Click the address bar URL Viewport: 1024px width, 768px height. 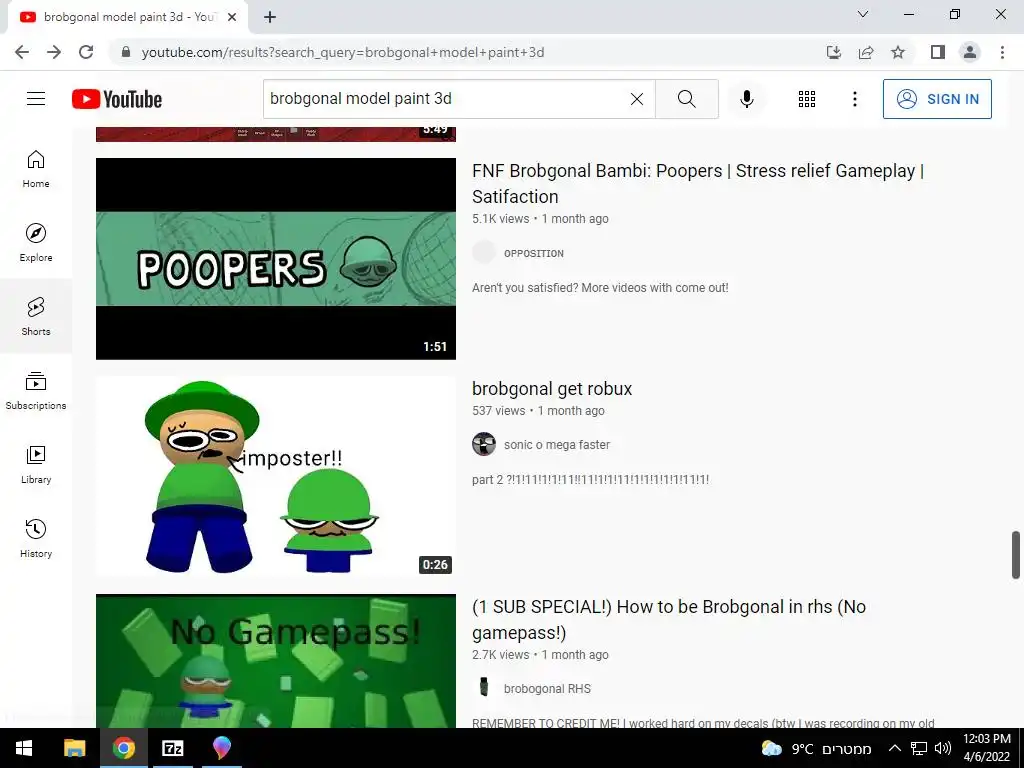click(x=342, y=52)
